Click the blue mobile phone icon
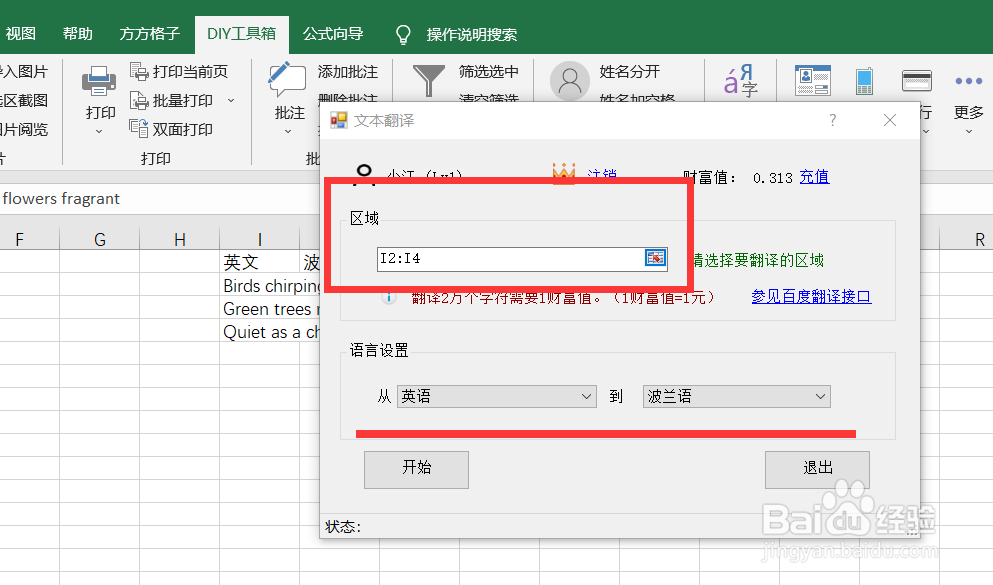This screenshot has width=993, height=585. pyautogui.click(x=863, y=79)
